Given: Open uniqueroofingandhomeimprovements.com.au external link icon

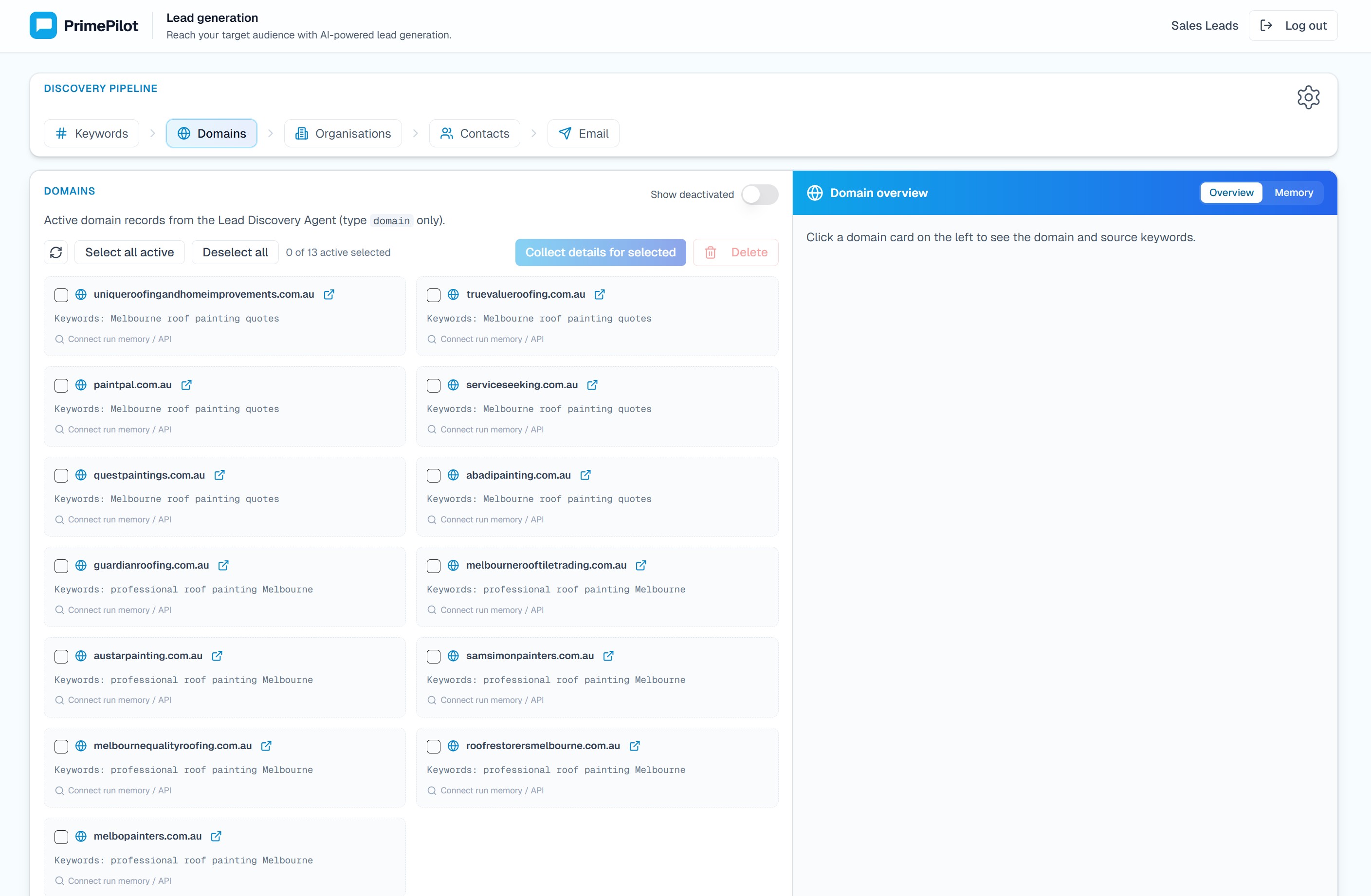Looking at the screenshot, I should [329, 294].
